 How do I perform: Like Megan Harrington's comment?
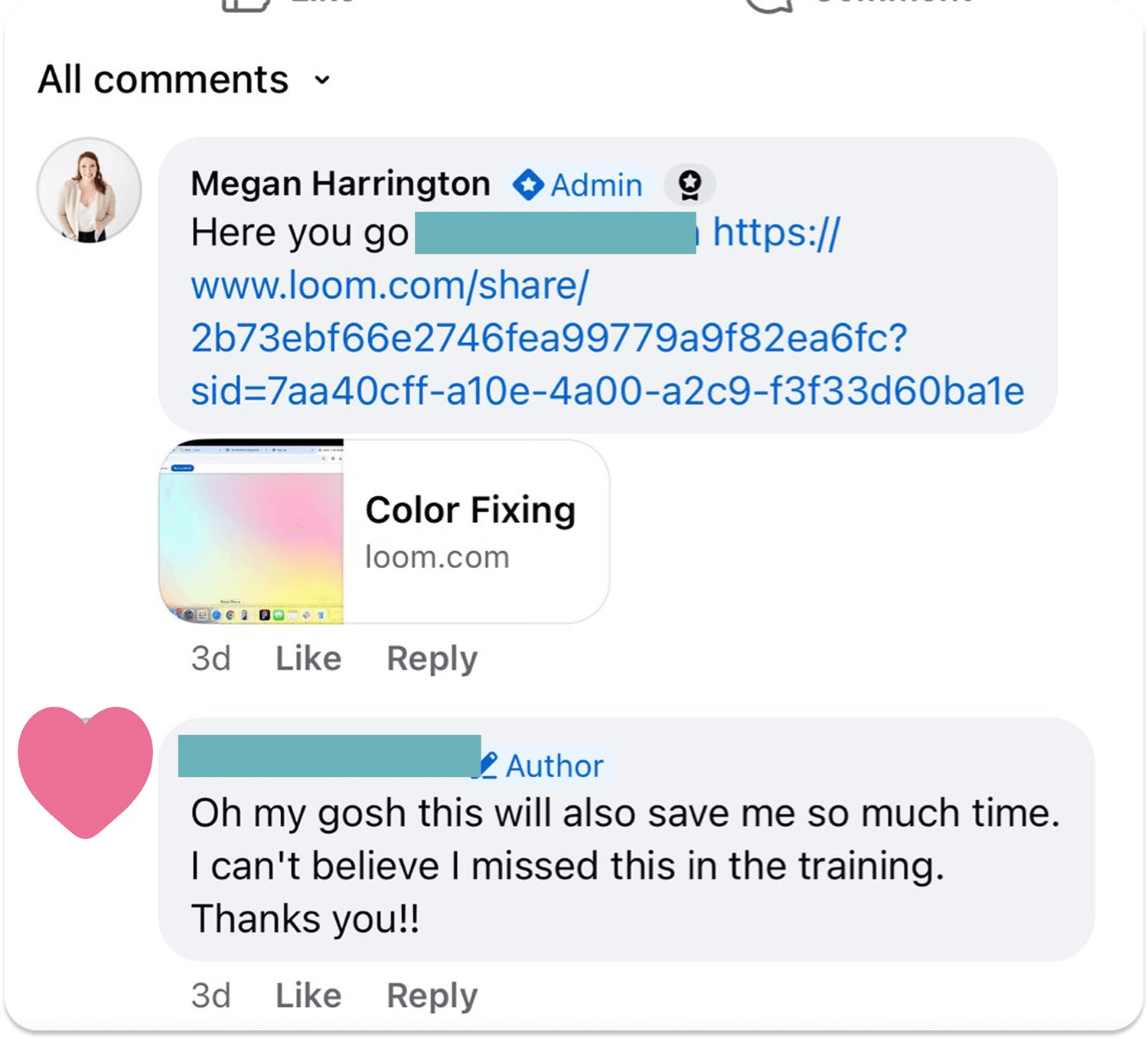pyautogui.click(x=308, y=658)
